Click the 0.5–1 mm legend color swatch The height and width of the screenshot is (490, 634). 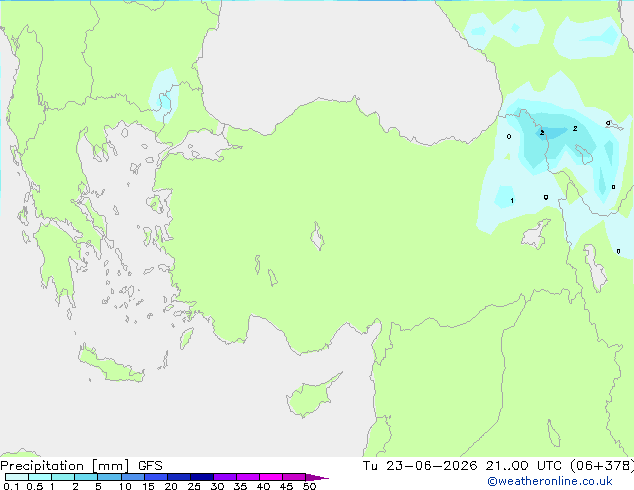tap(40, 477)
